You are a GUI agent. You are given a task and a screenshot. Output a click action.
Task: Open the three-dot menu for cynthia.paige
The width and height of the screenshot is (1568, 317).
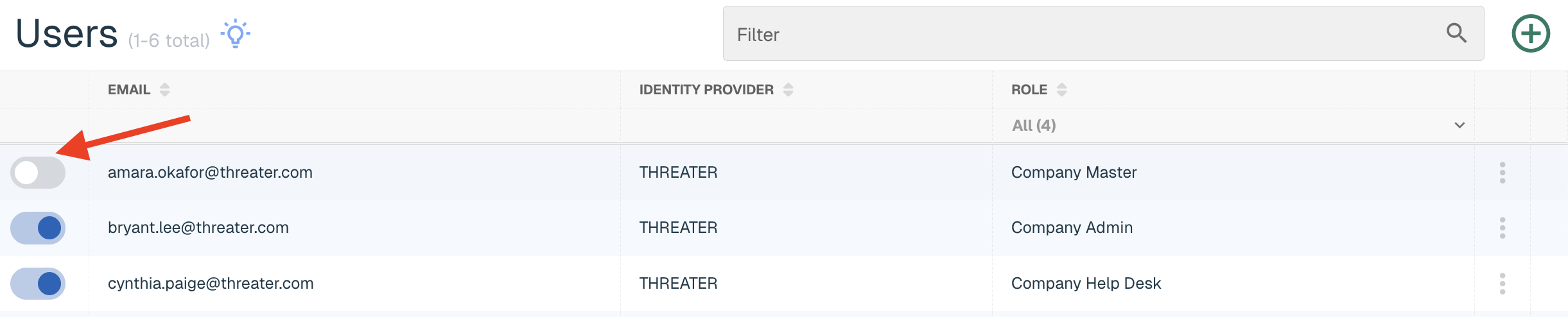pyautogui.click(x=1503, y=284)
